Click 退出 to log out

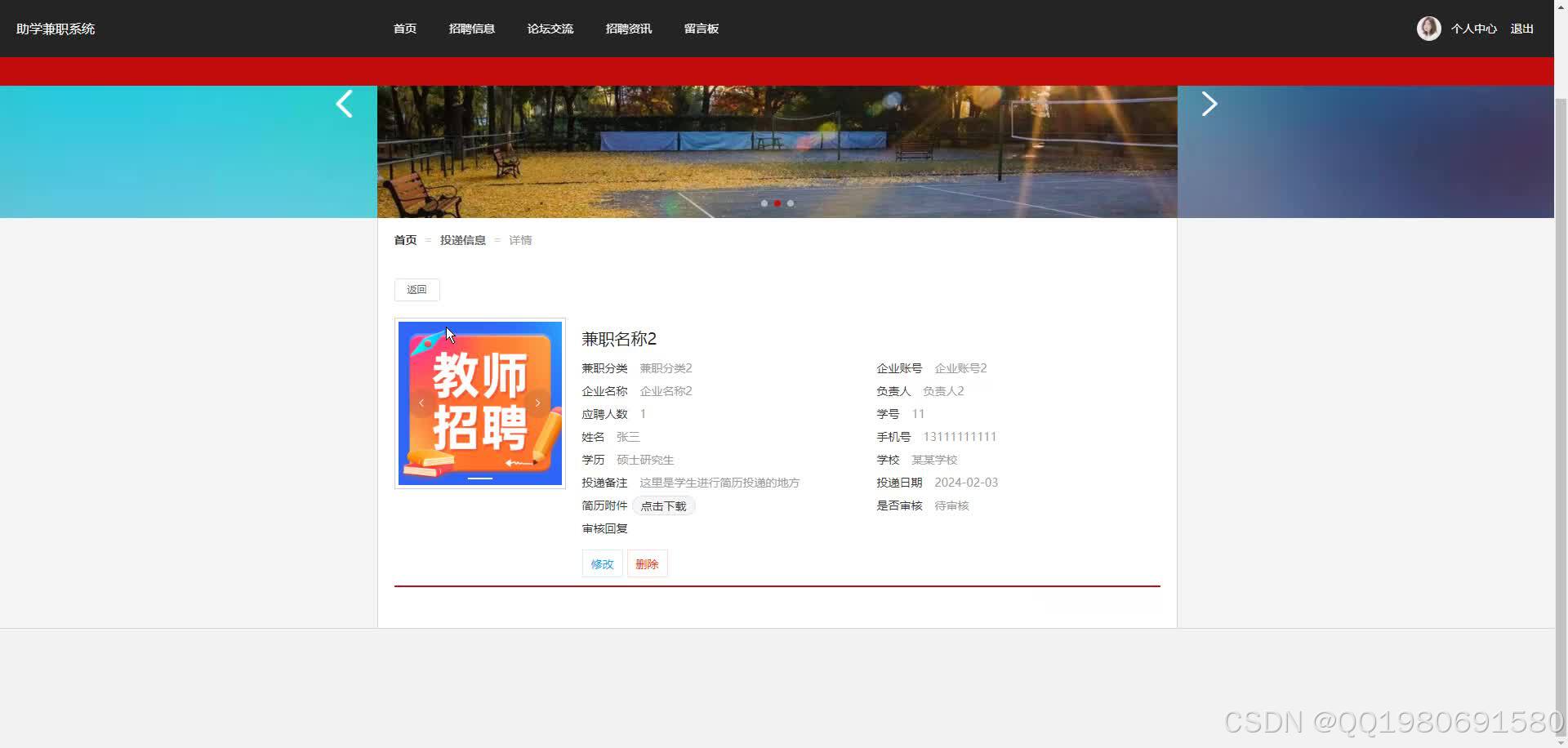1522,28
